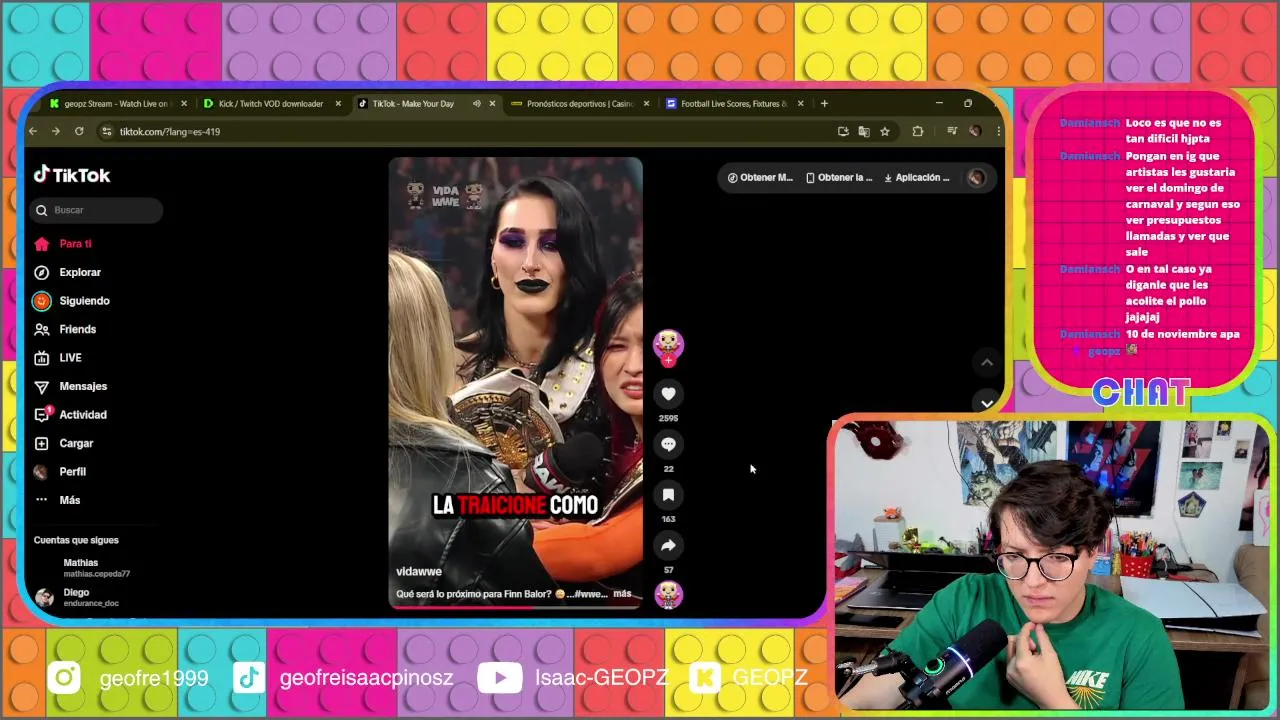Translate this page icon
This screenshot has width=1280, height=720.
click(864, 132)
